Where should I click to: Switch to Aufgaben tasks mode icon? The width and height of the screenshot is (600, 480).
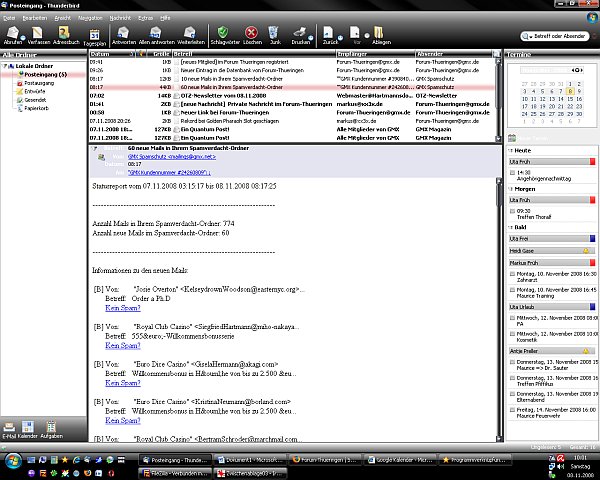[51, 426]
